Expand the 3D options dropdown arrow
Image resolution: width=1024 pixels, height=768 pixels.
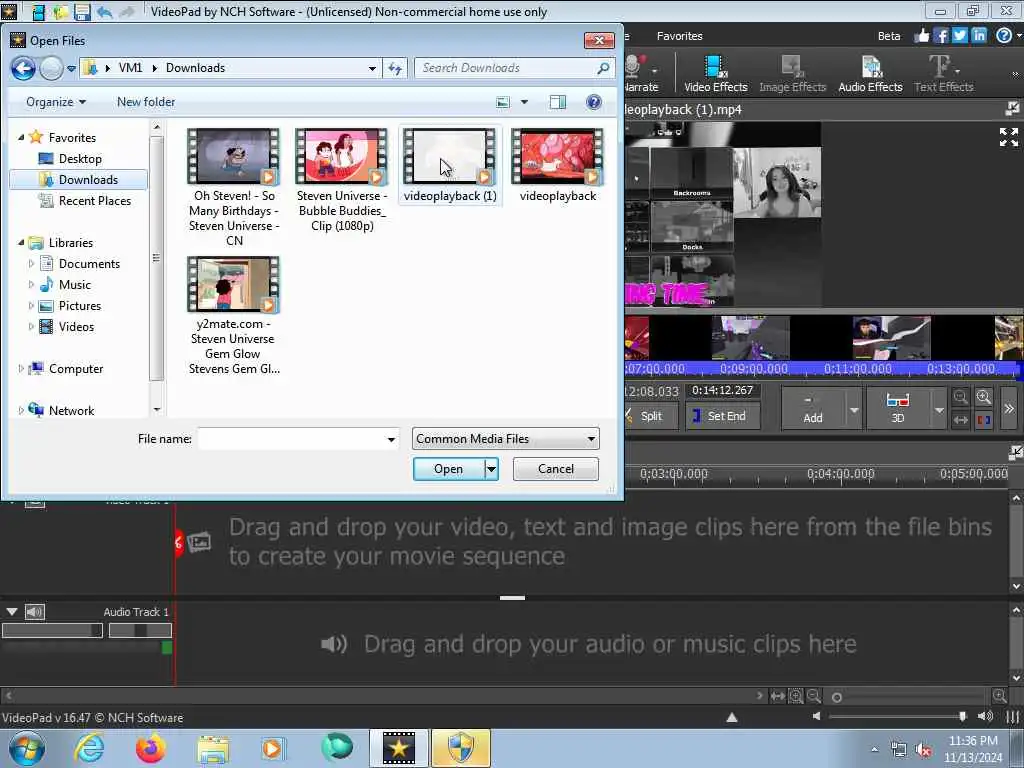tap(939, 409)
